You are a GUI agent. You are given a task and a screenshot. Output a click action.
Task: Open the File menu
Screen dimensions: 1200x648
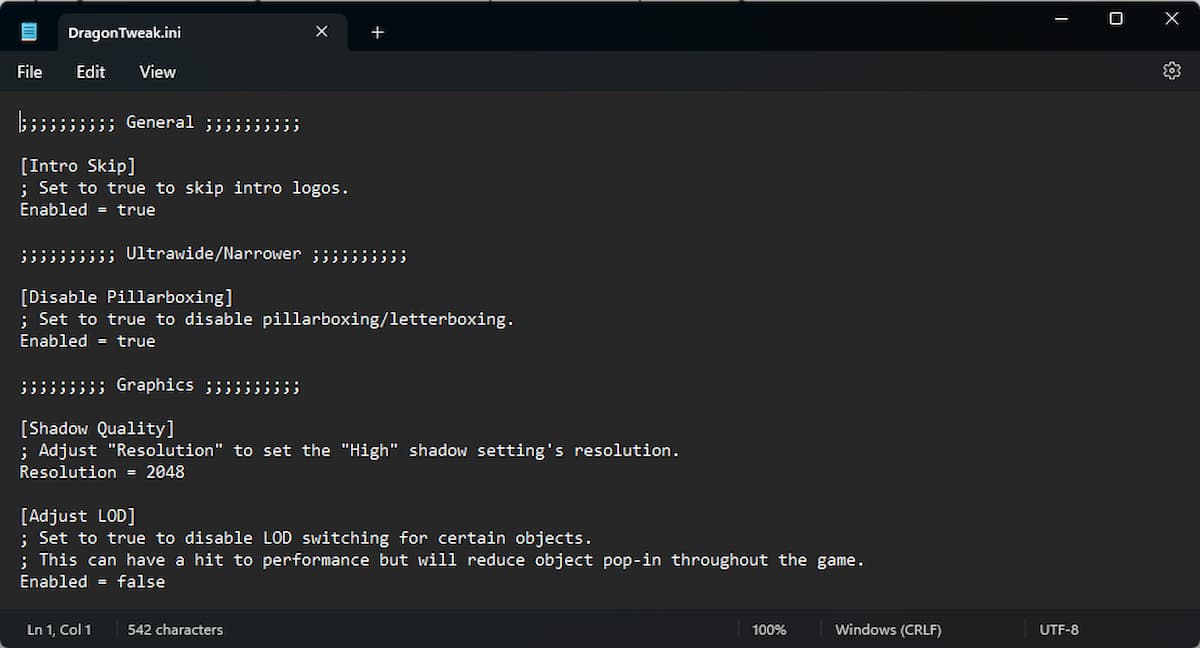[30, 72]
